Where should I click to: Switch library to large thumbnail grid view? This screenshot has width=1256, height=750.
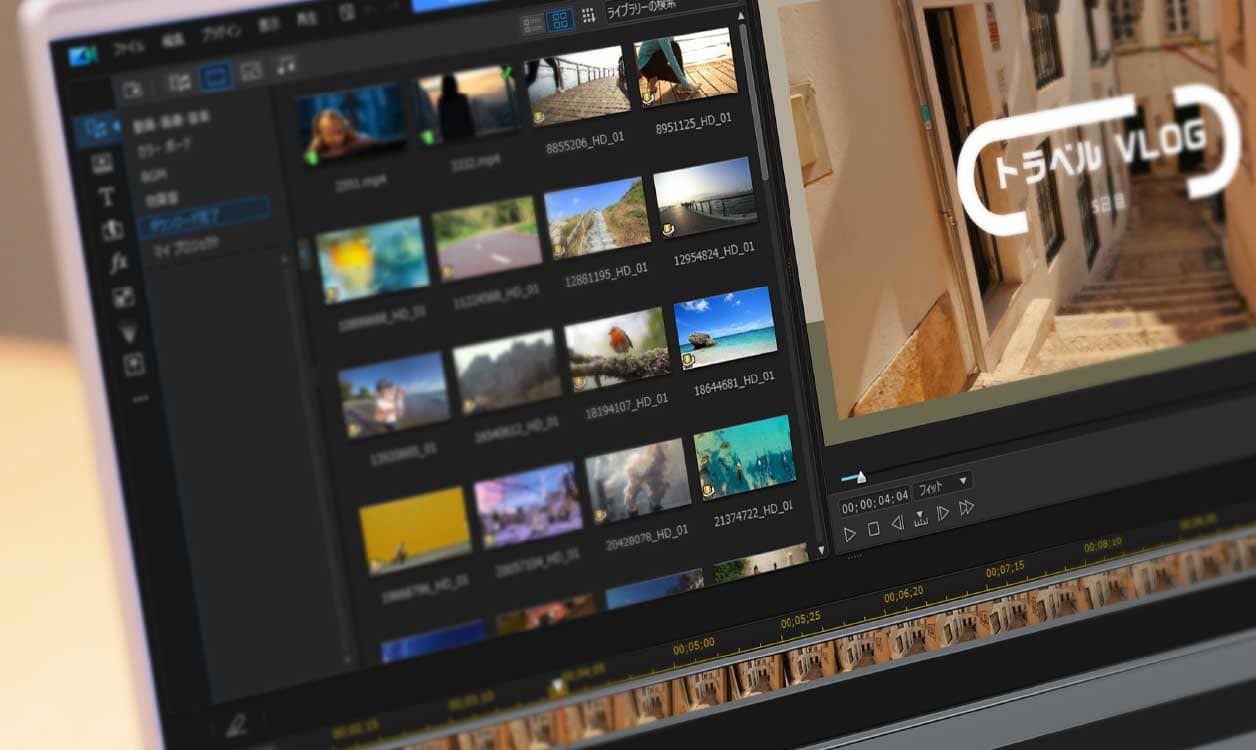point(560,19)
